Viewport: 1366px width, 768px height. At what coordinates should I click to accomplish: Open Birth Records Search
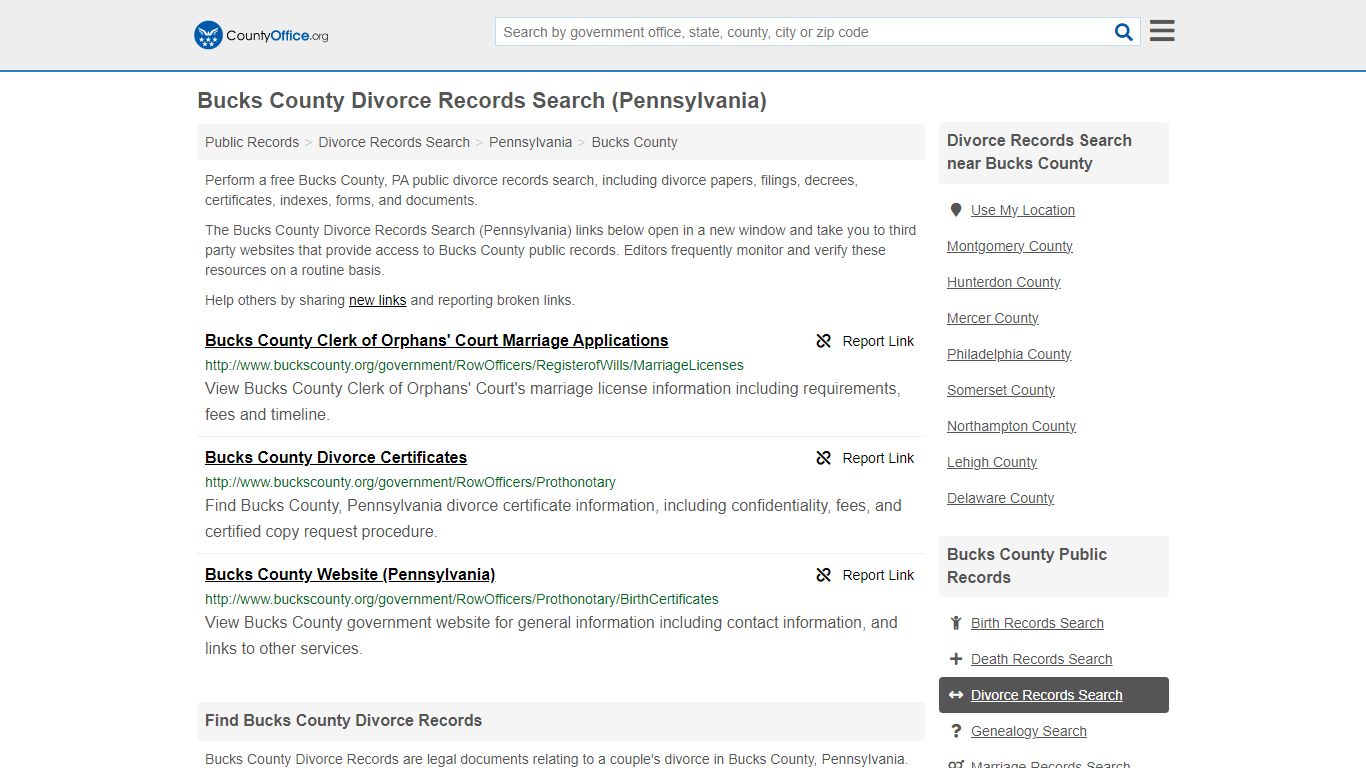1037,623
